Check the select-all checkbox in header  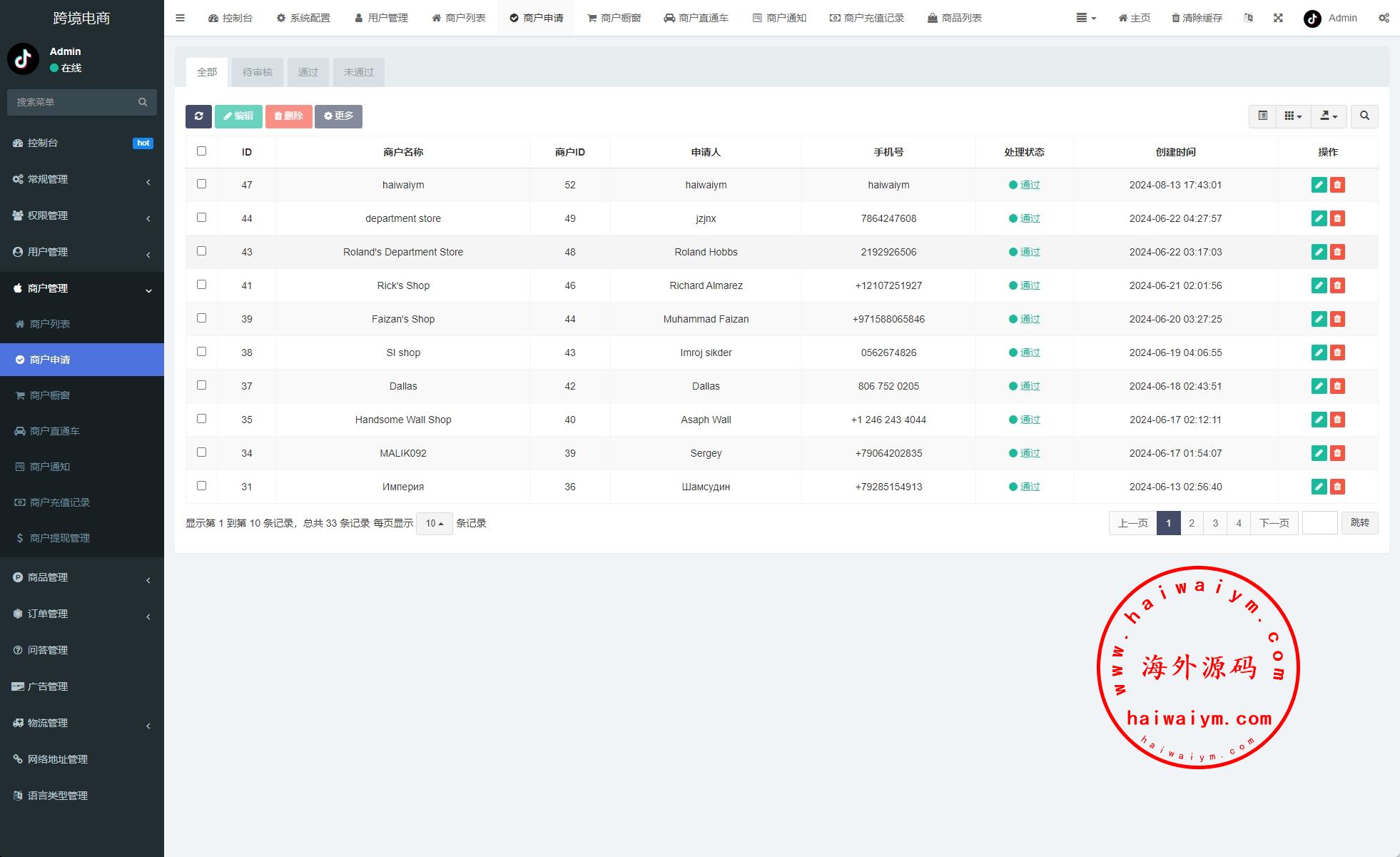click(201, 151)
